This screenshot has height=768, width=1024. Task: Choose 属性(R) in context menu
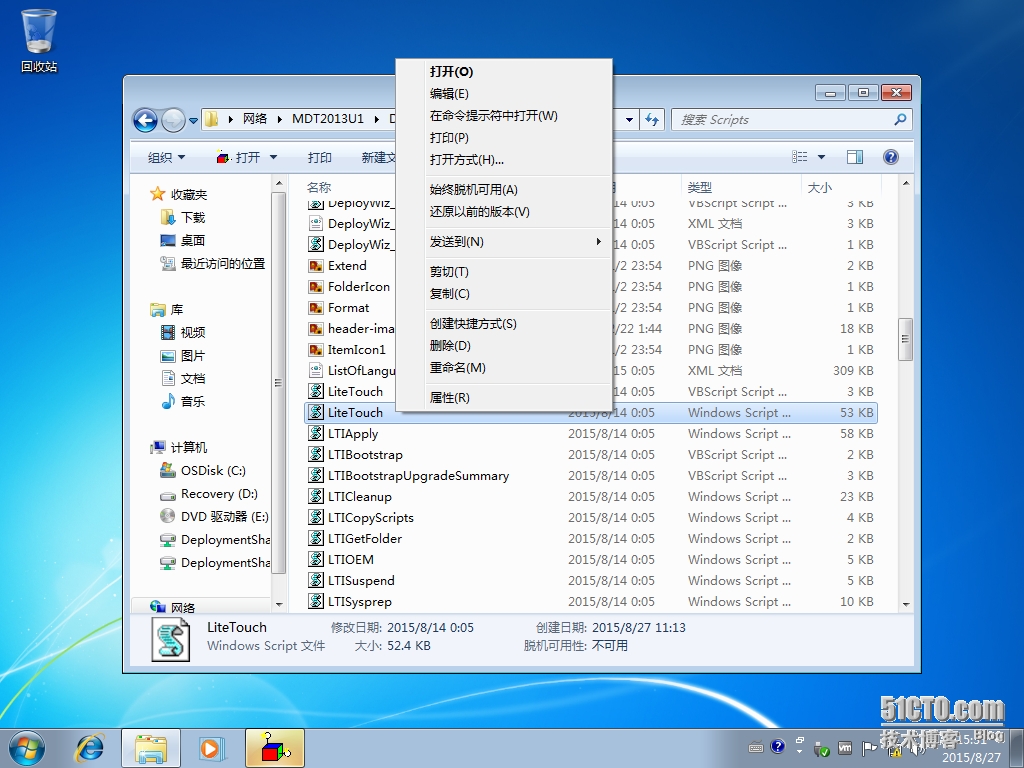504,398
